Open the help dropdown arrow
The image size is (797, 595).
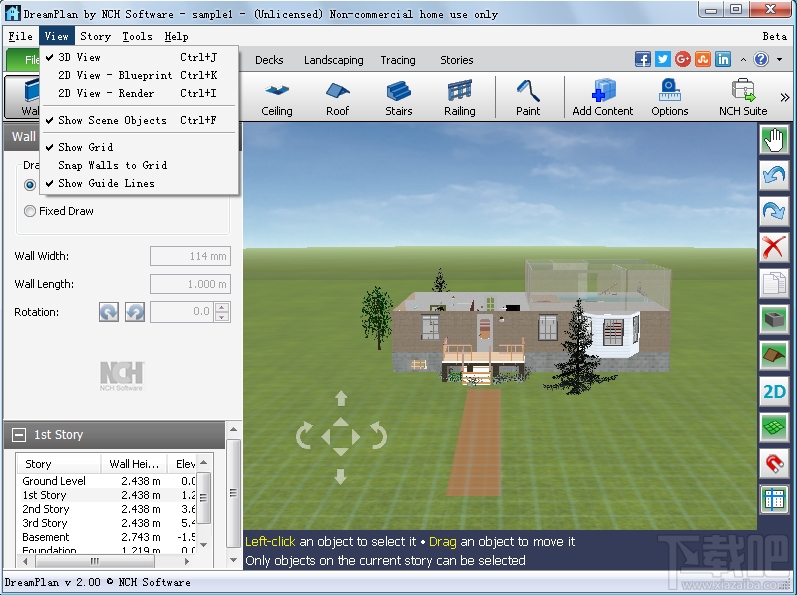click(780, 60)
